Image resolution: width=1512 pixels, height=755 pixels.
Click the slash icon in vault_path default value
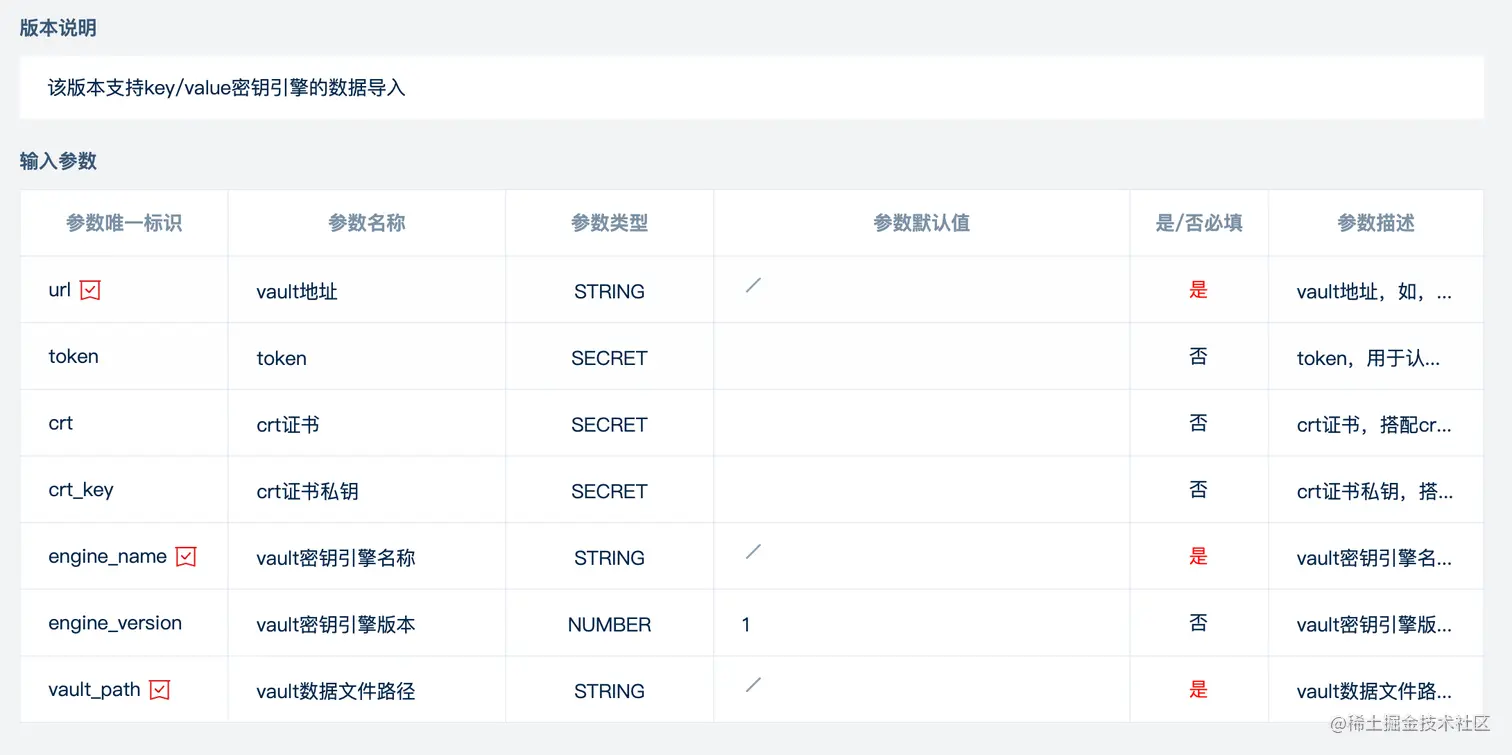point(753,685)
